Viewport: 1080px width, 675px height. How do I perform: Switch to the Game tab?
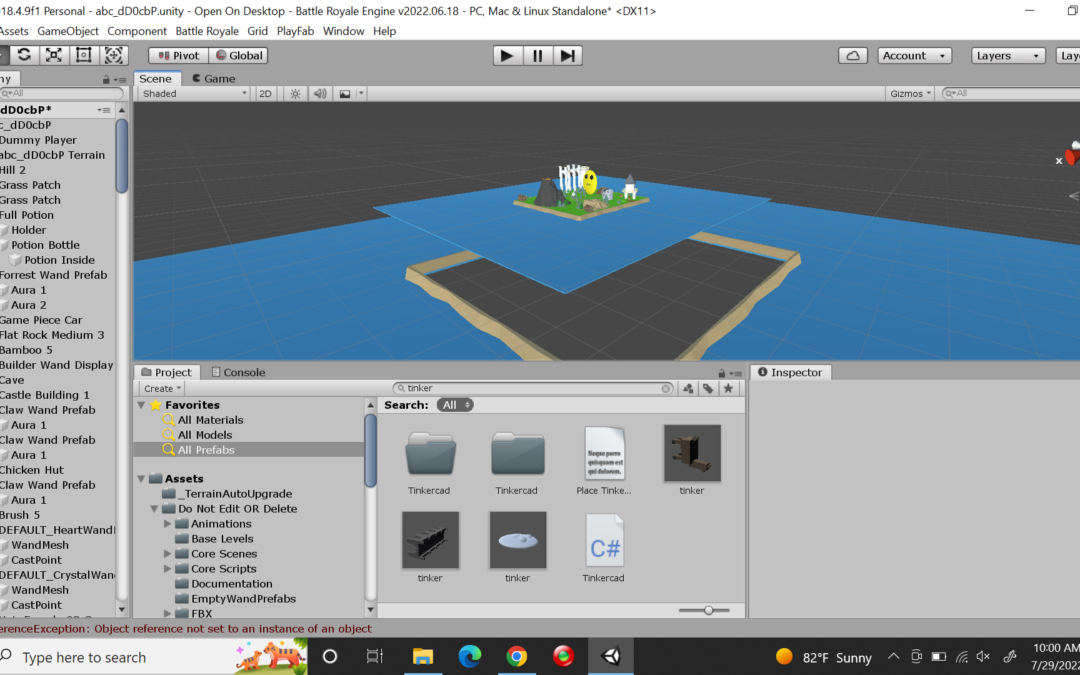click(214, 79)
